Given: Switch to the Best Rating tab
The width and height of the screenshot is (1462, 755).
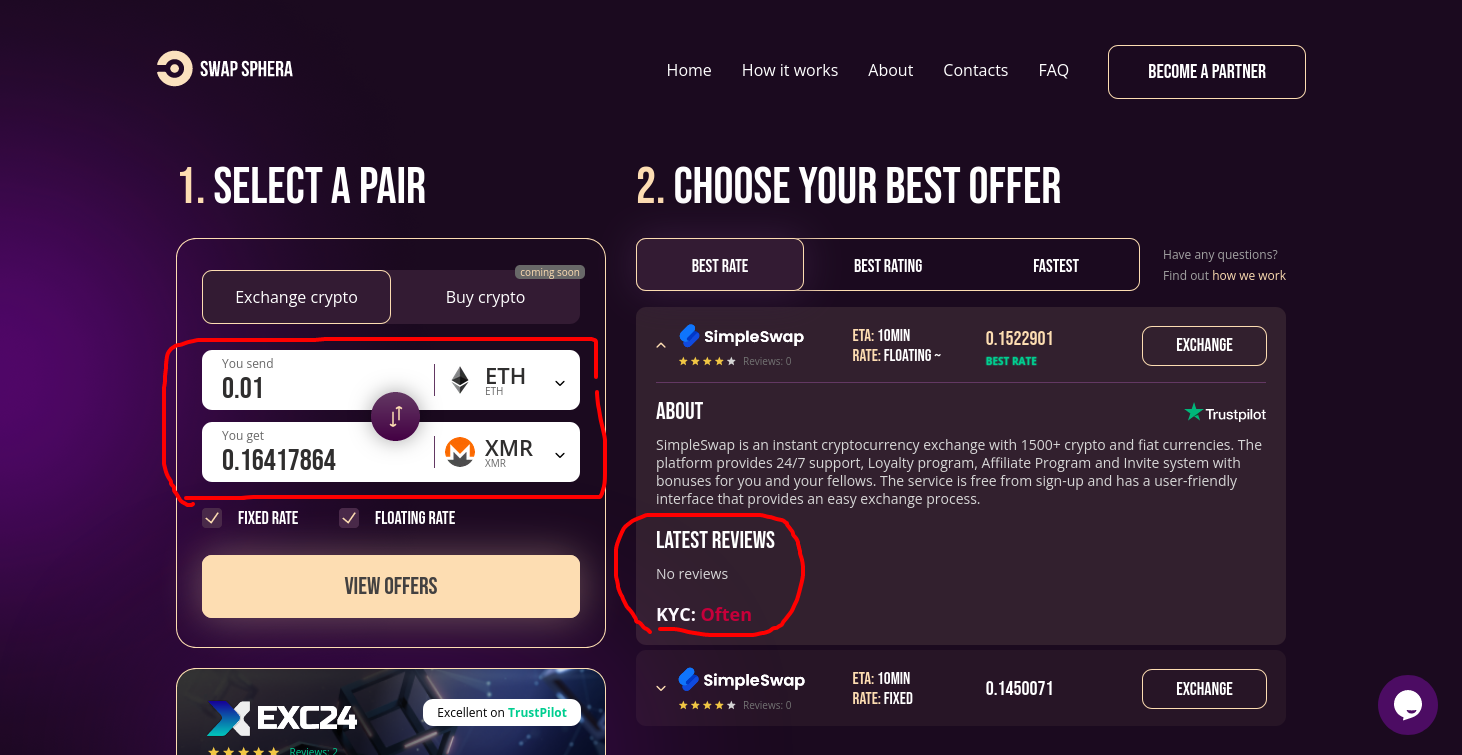Looking at the screenshot, I should point(888,265).
